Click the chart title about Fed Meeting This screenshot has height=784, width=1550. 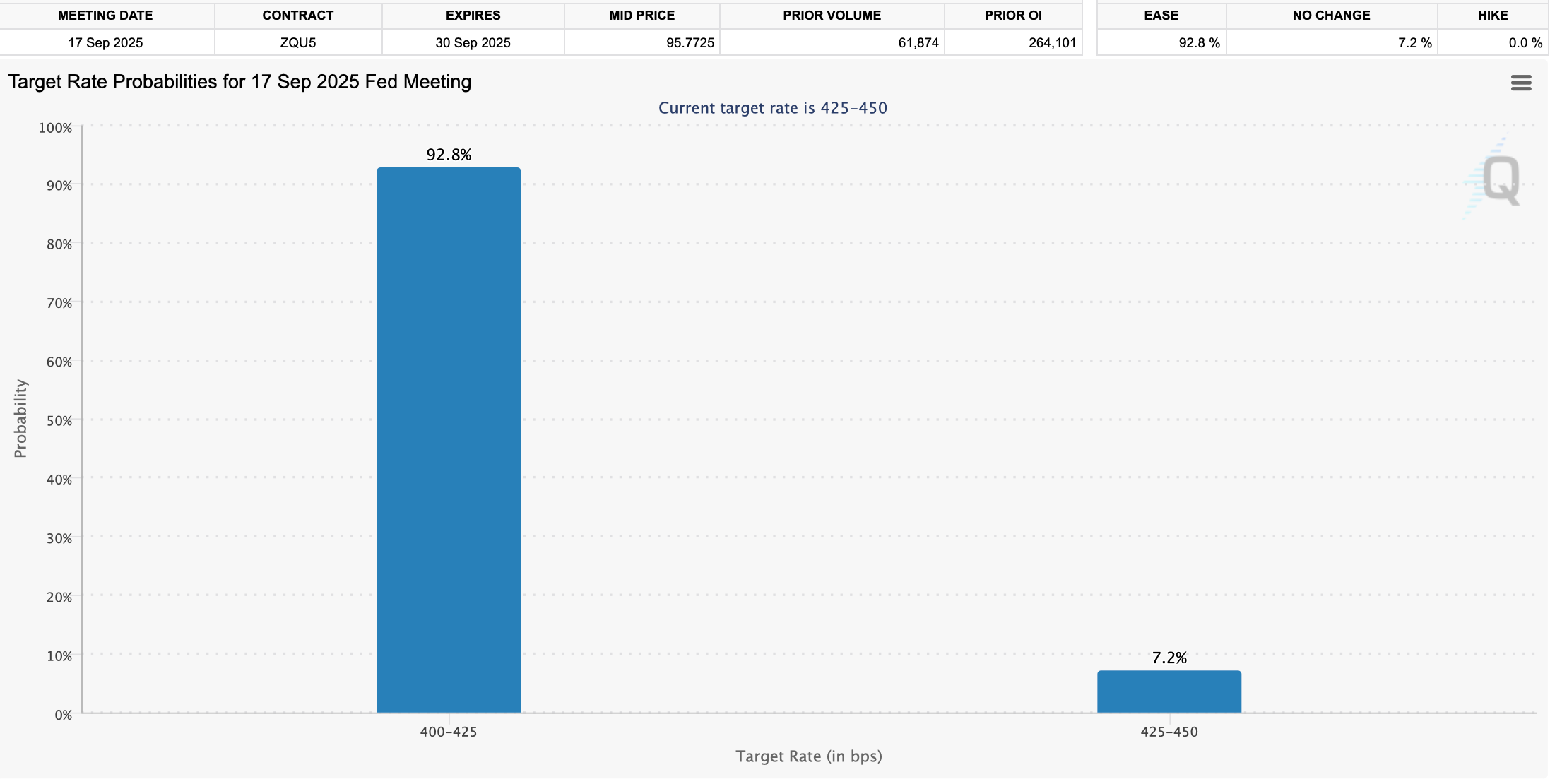click(x=239, y=82)
